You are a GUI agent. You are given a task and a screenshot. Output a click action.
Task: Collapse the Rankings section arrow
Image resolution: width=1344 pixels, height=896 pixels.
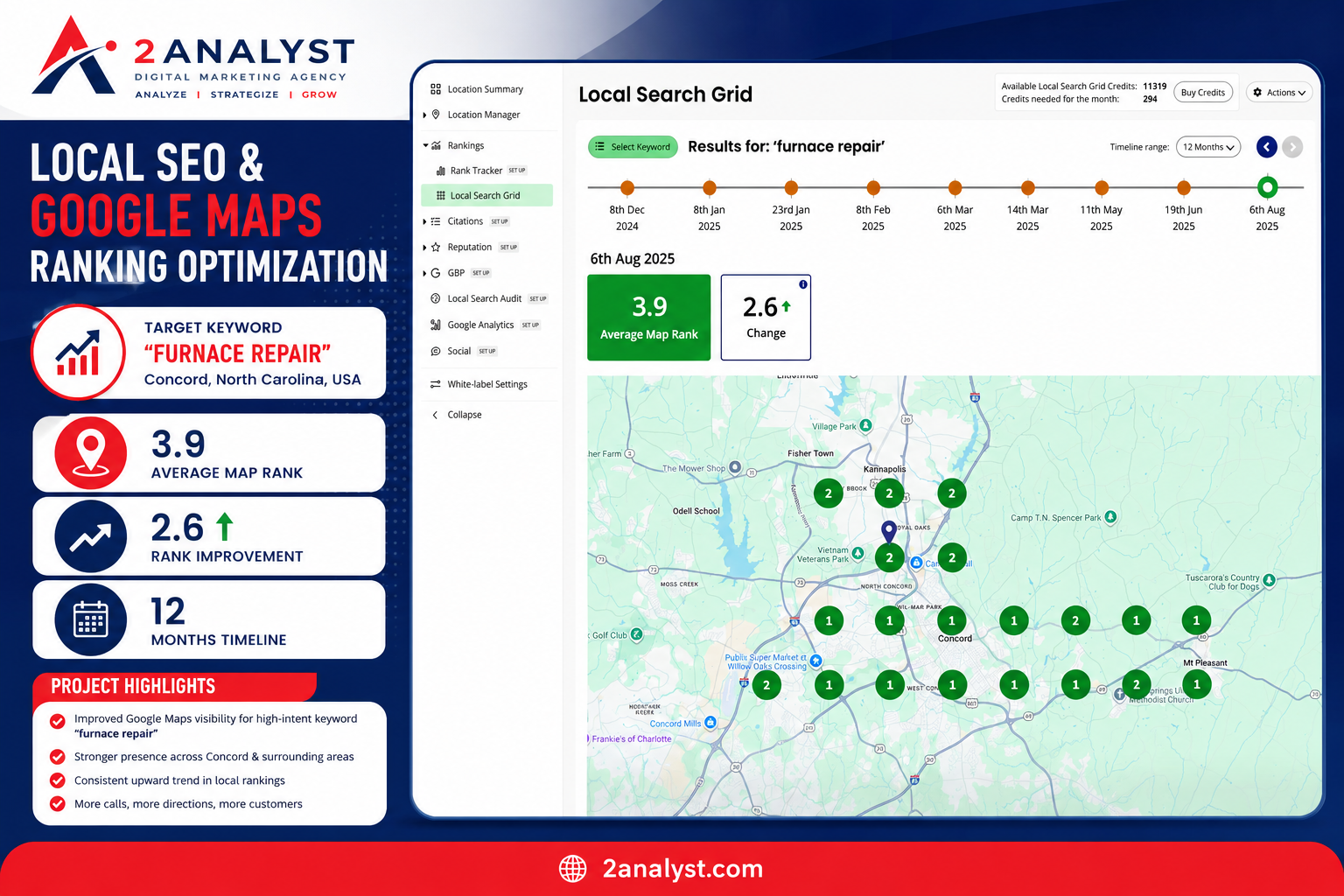click(425, 145)
